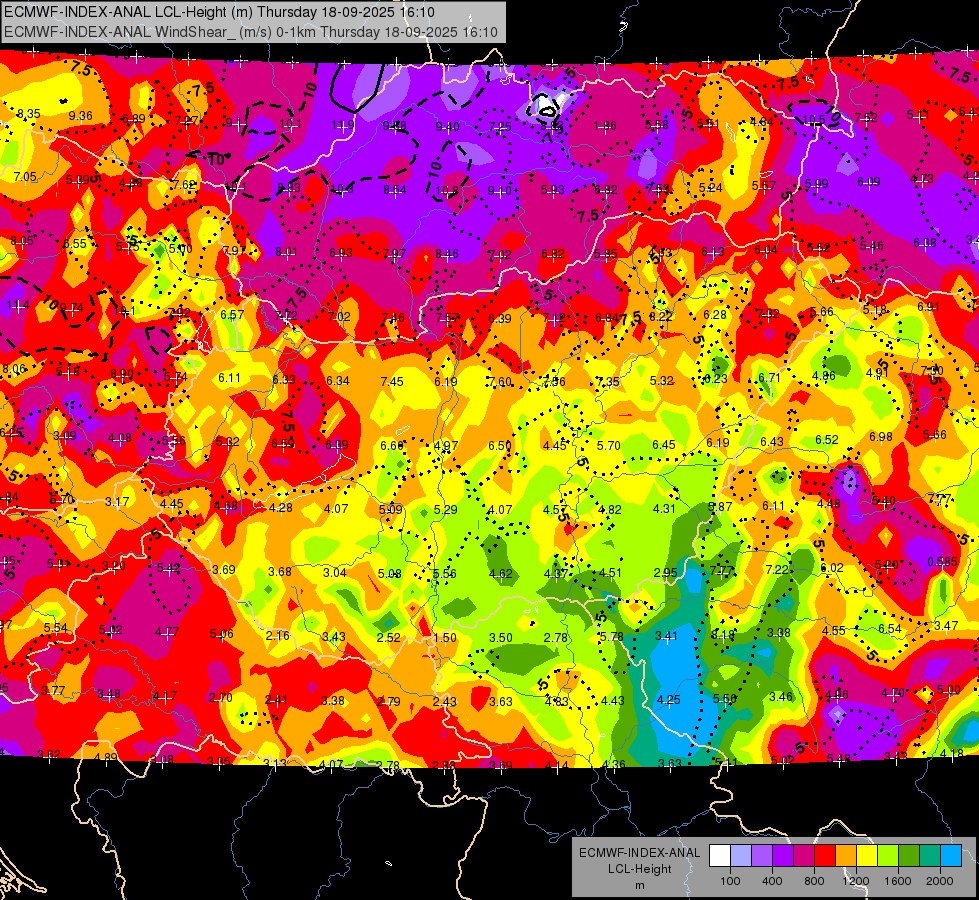Click the 4.25 value over blue area
The image size is (979, 900).
click(x=668, y=700)
